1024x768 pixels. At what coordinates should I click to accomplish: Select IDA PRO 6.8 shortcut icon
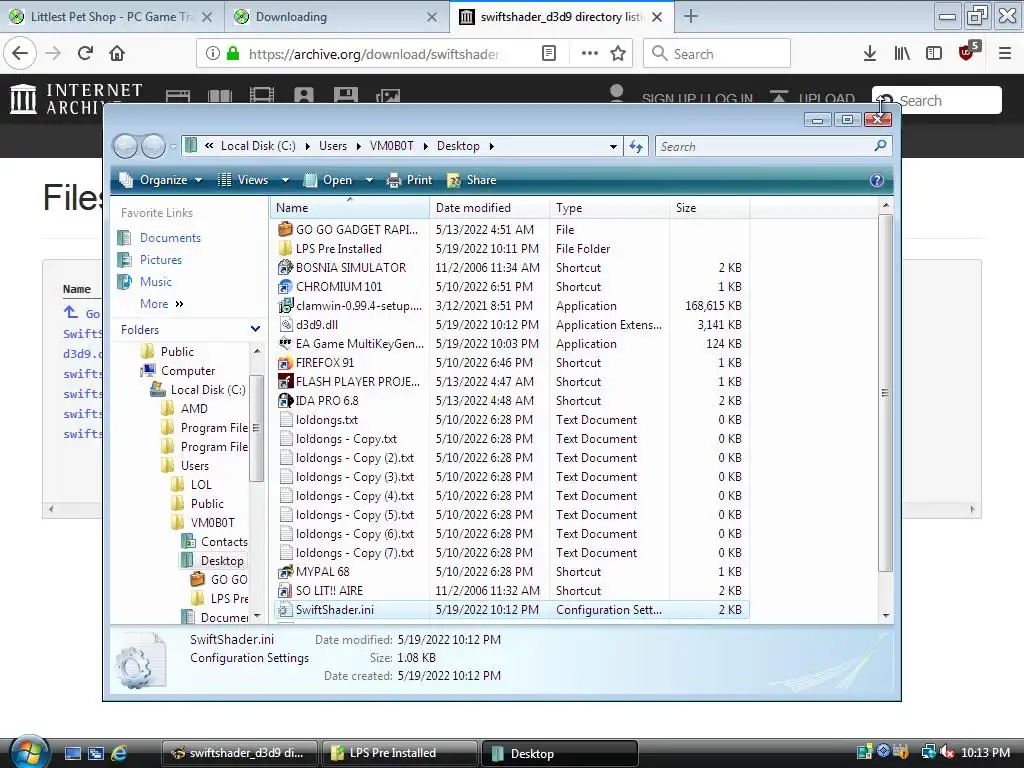pos(285,400)
